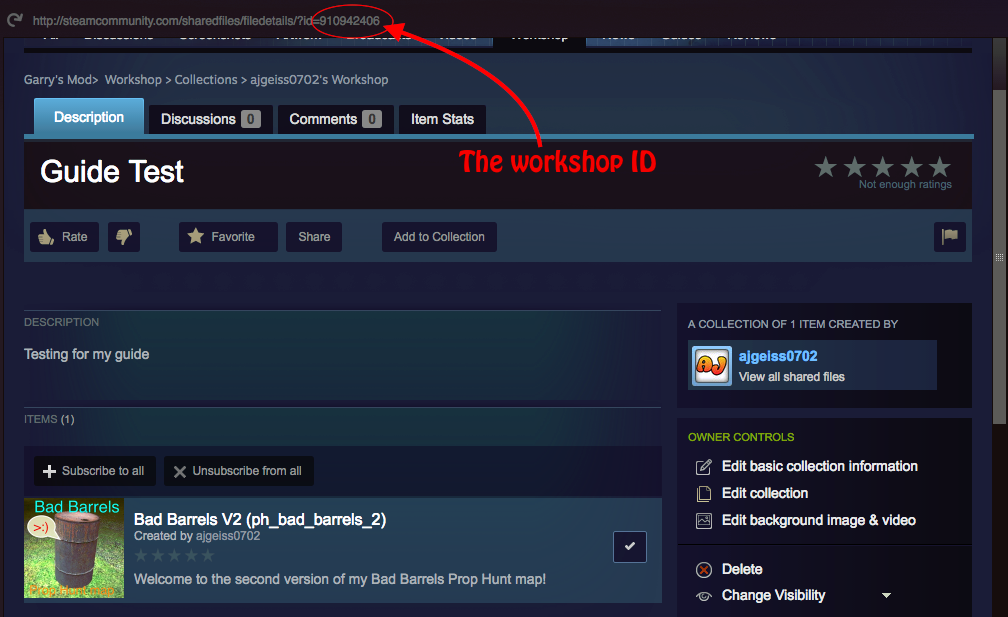The width and height of the screenshot is (1008, 617).
Task: Click the 'Guide Test' collection title
Action: (112, 172)
